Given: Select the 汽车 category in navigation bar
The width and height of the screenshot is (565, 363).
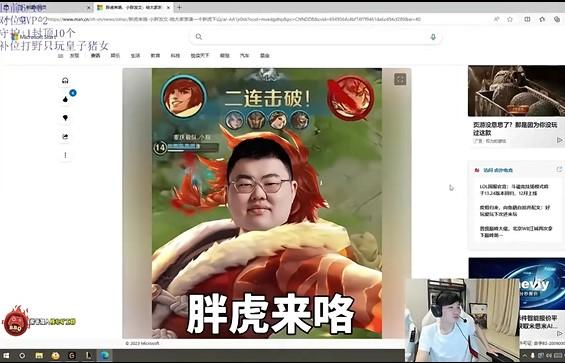Looking at the screenshot, I should click(244, 56).
